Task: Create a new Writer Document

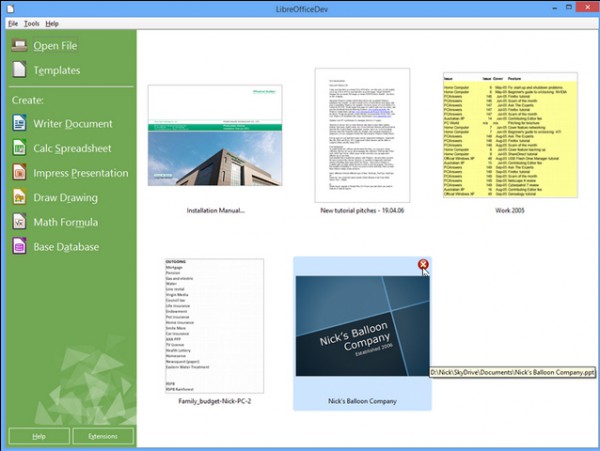Action: click(73, 124)
